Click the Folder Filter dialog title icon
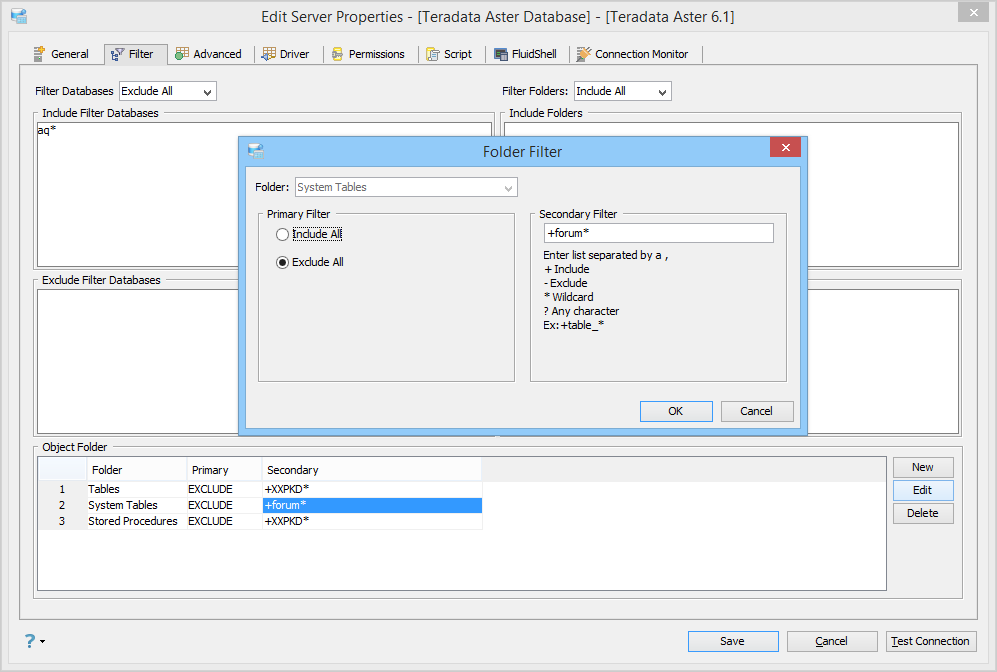This screenshot has width=997, height=672. [256, 151]
